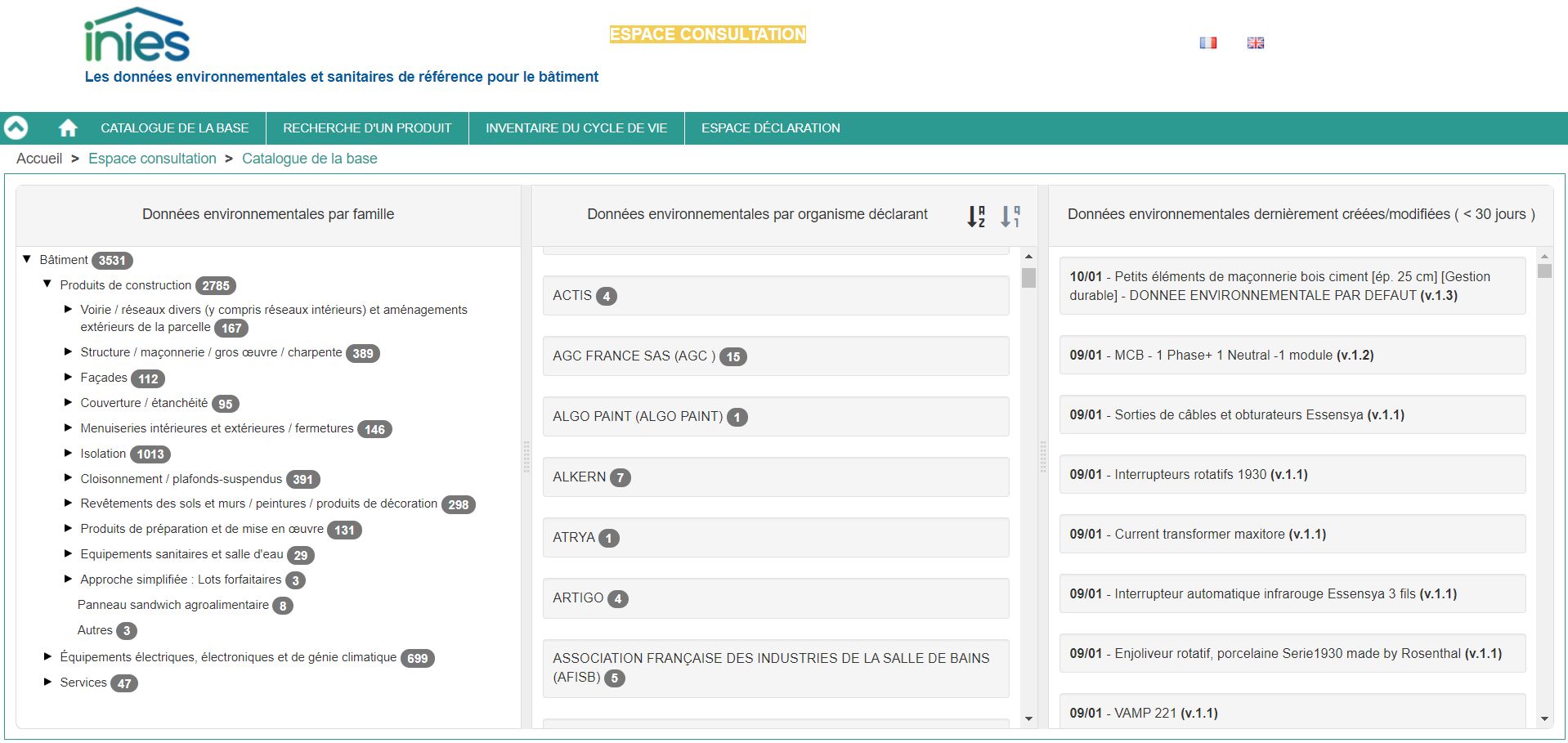Image resolution: width=1568 pixels, height=743 pixels.
Task: Collapse header with the up-arrow circle icon
Action: pos(16,128)
